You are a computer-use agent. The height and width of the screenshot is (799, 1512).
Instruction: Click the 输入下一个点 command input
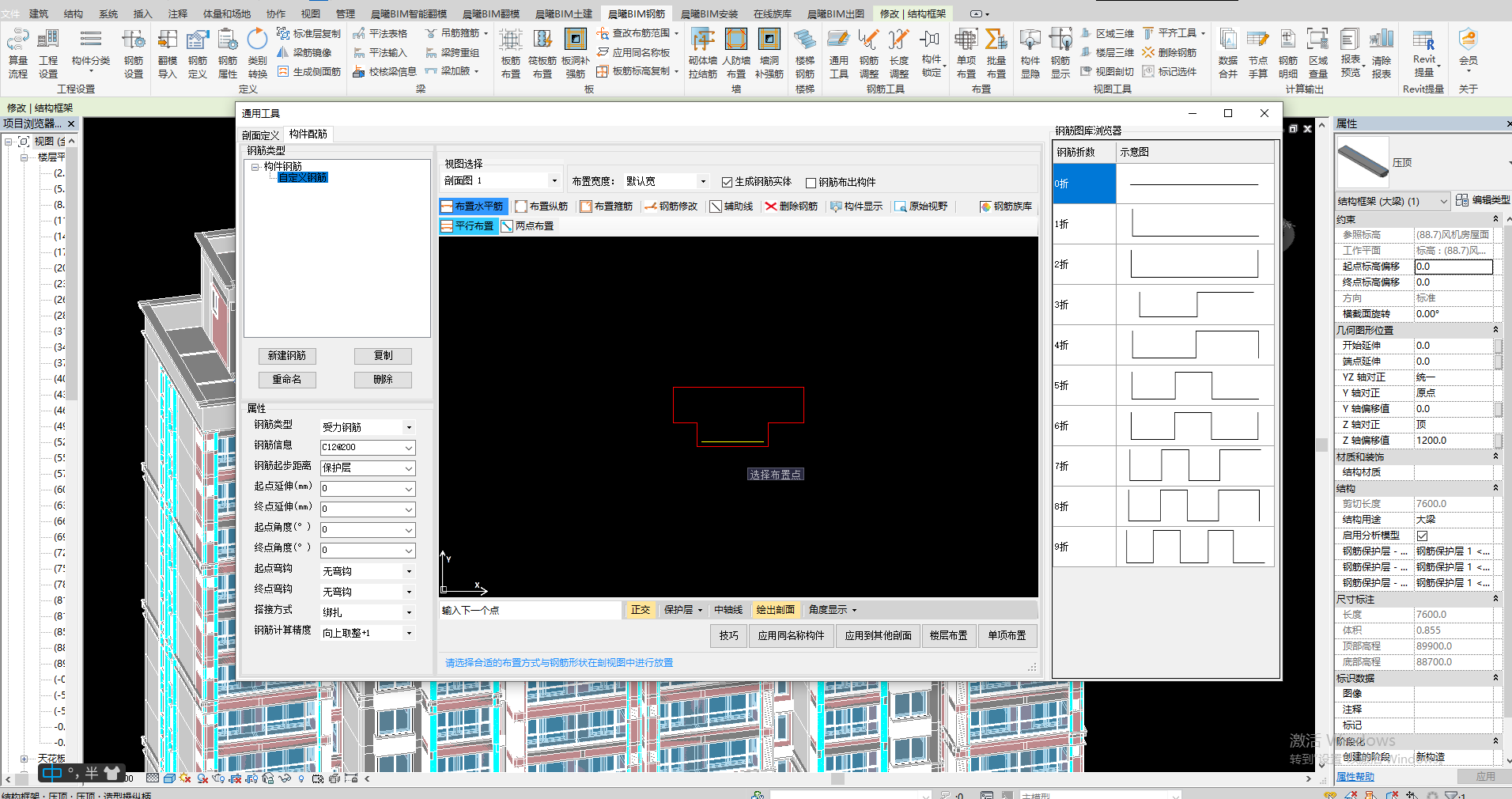click(531, 610)
